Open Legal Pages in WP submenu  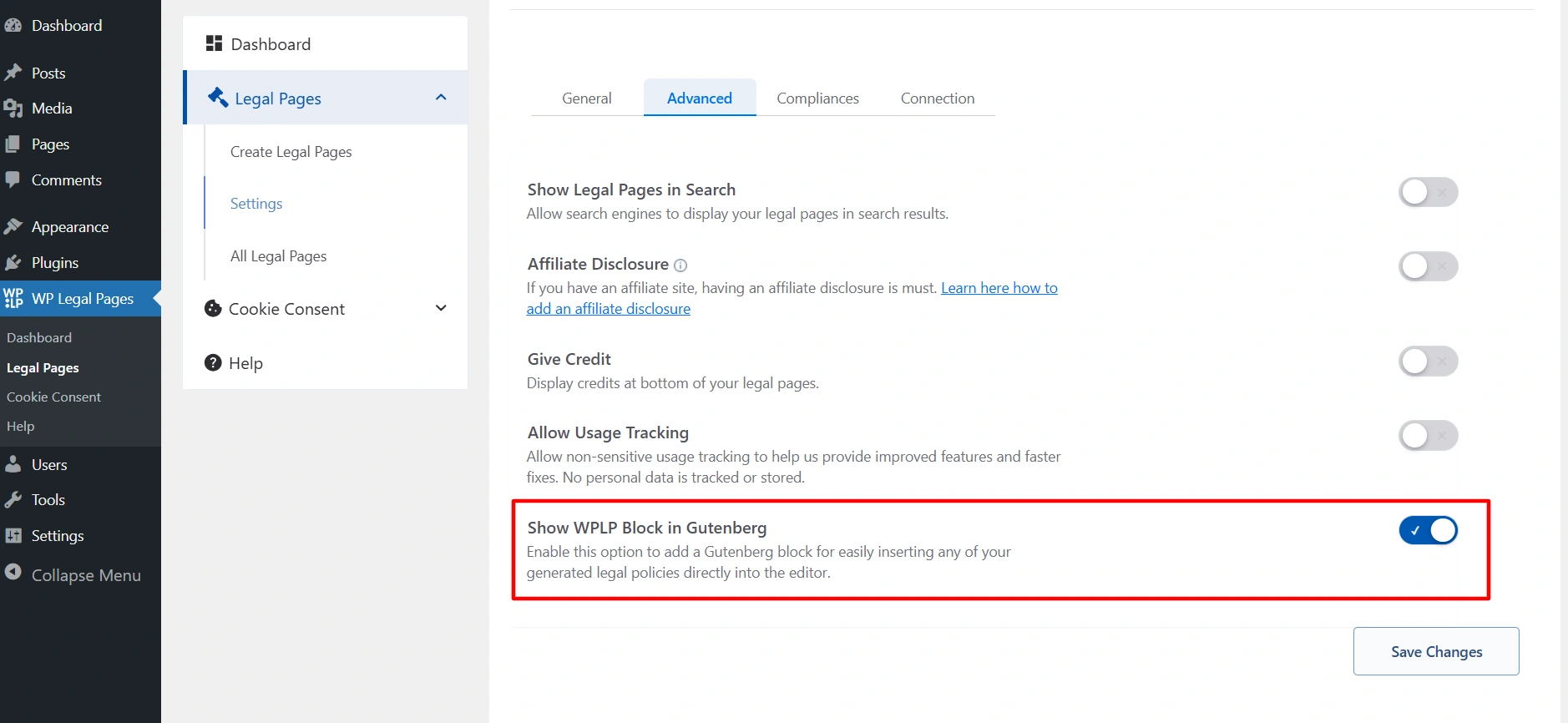point(43,368)
